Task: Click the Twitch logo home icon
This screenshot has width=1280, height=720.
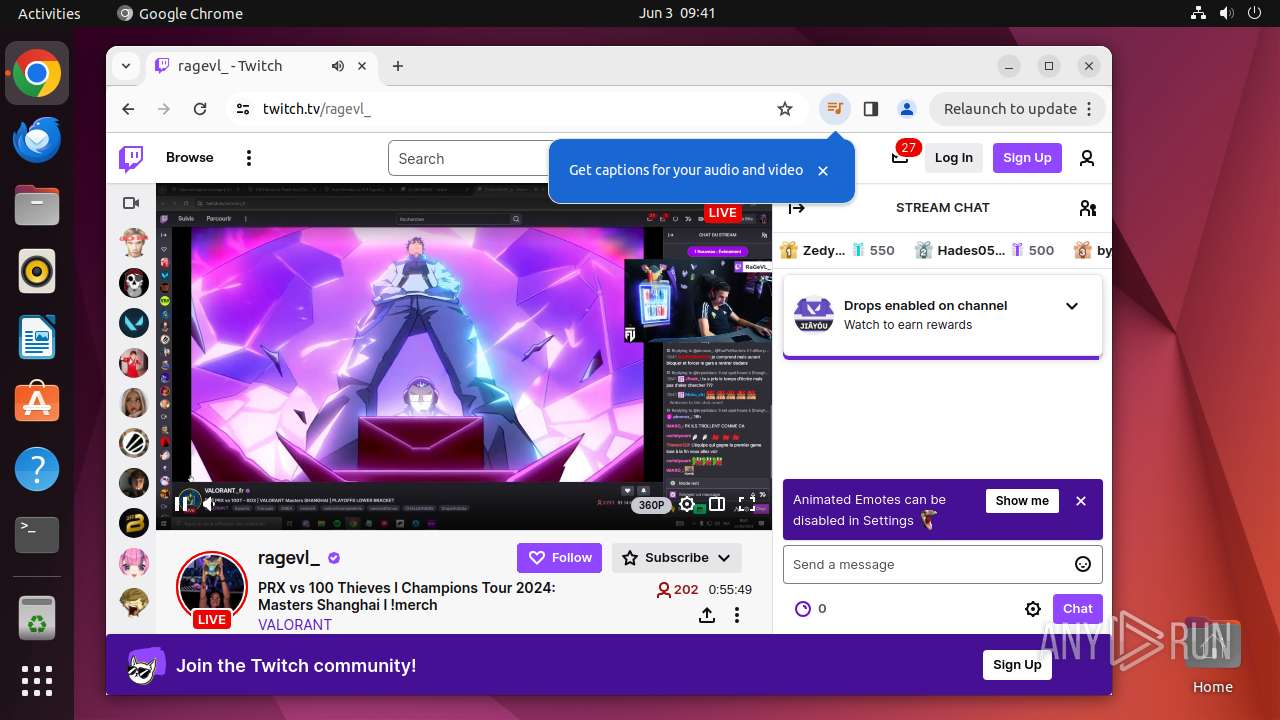Action: pyautogui.click(x=131, y=158)
